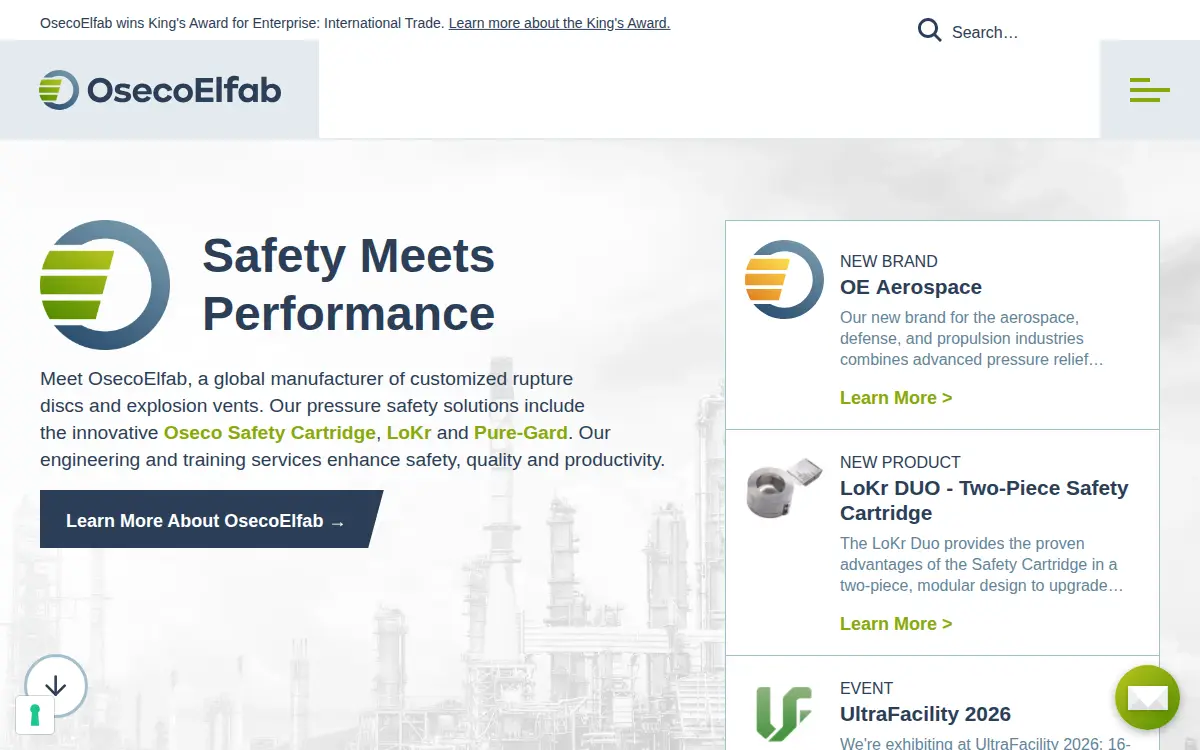Image resolution: width=1200 pixels, height=750 pixels.
Task: Click the 'NEW BRAND' label
Action: point(889,261)
